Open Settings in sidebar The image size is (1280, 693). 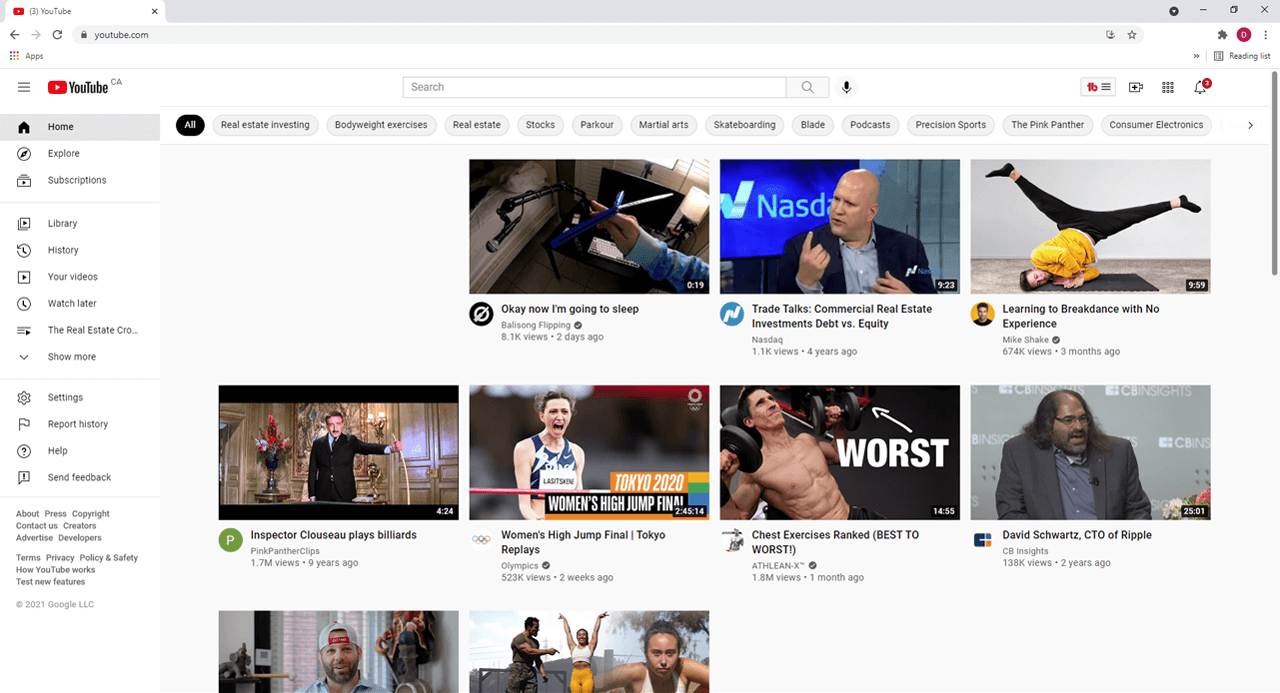pos(80,398)
